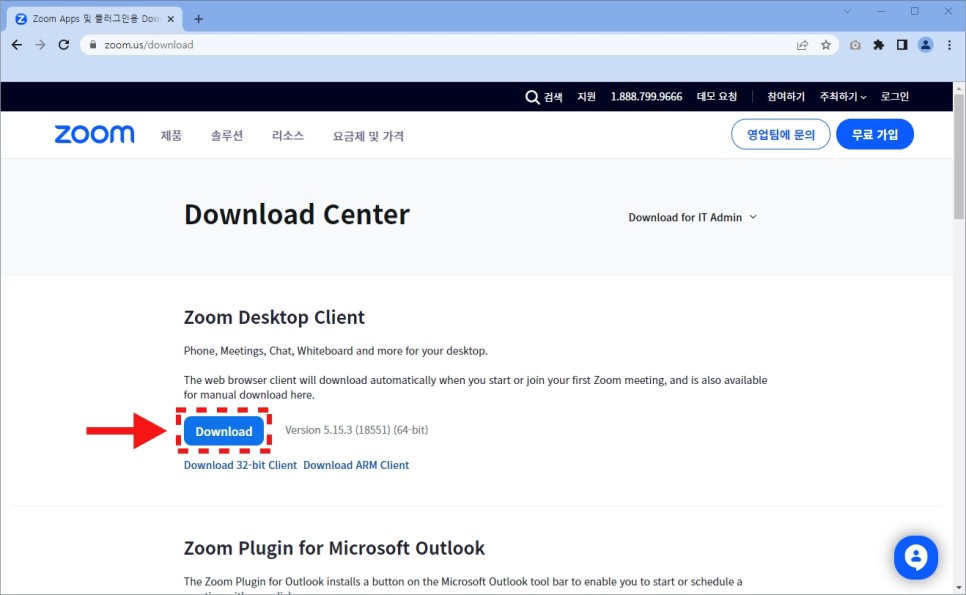The height and width of the screenshot is (595, 966).
Task: Open the chat assistant bubble
Action: 915,557
